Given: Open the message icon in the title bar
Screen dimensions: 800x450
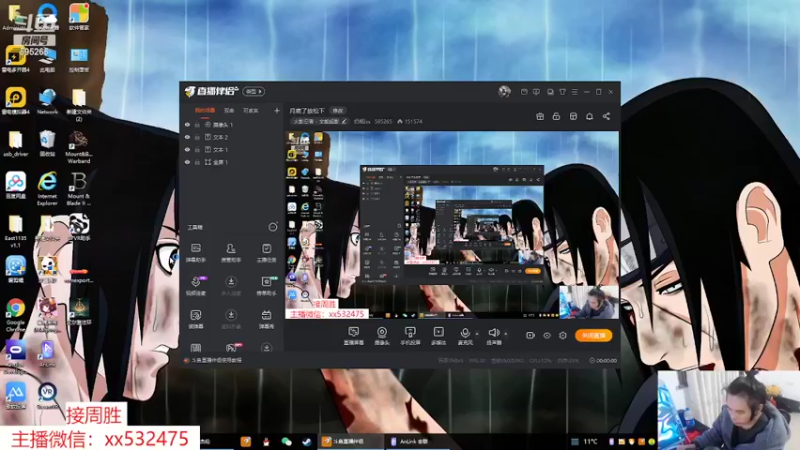Looking at the screenshot, I should coord(536,92).
